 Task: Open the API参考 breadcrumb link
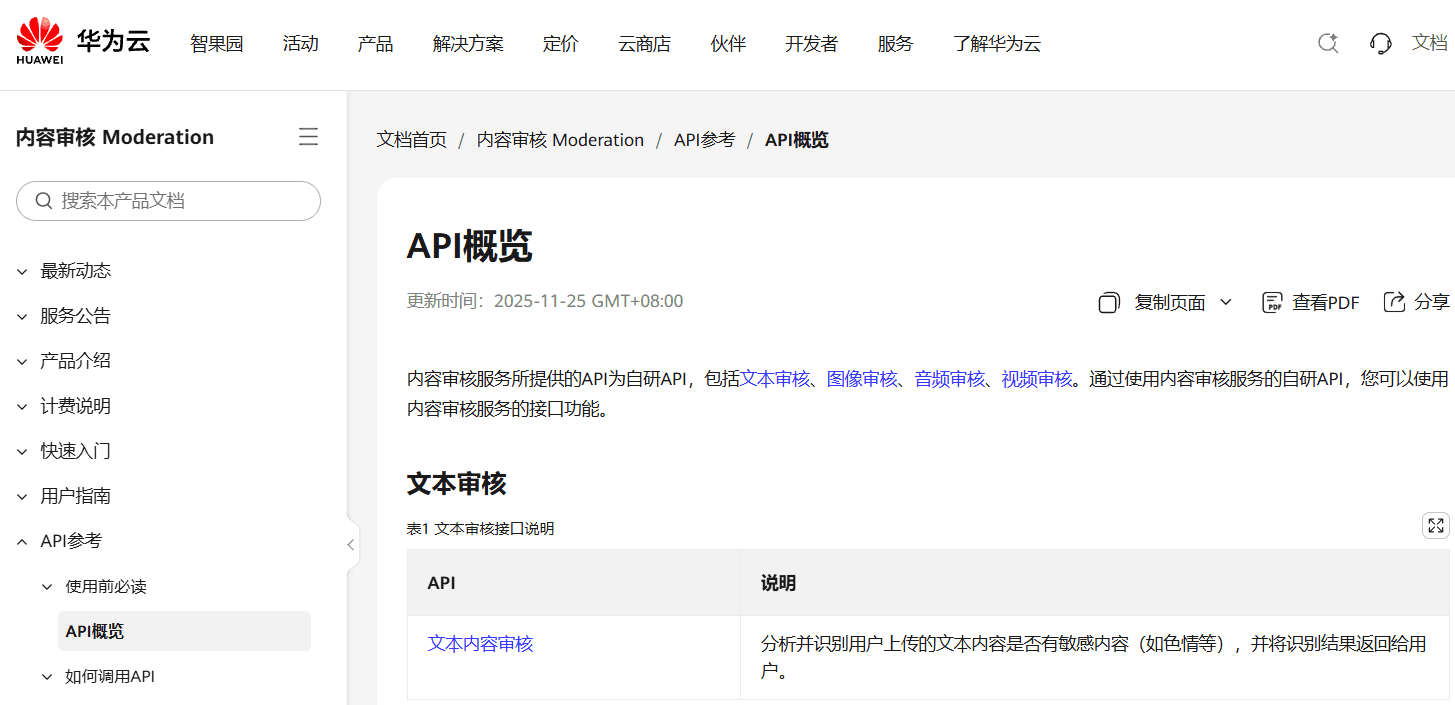(x=704, y=140)
